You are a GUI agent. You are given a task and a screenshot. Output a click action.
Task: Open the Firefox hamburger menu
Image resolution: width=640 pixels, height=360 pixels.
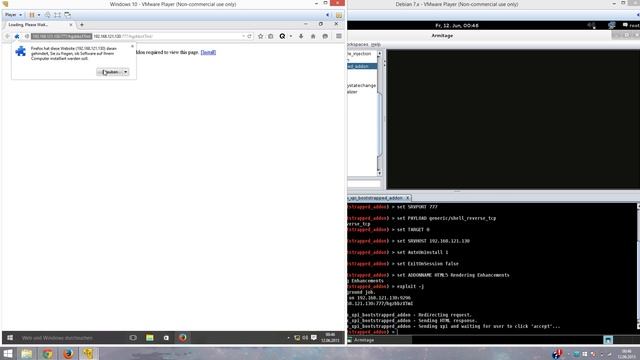tap(339, 36)
